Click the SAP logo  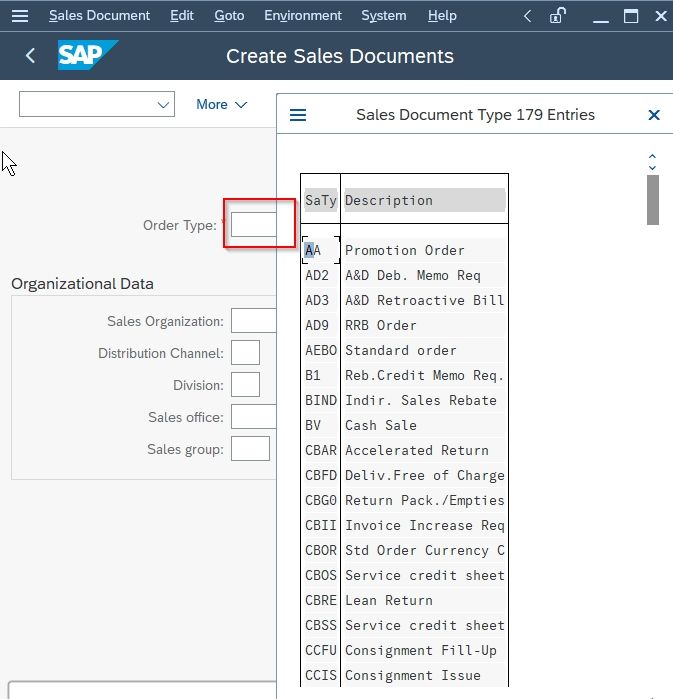(x=88, y=55)
